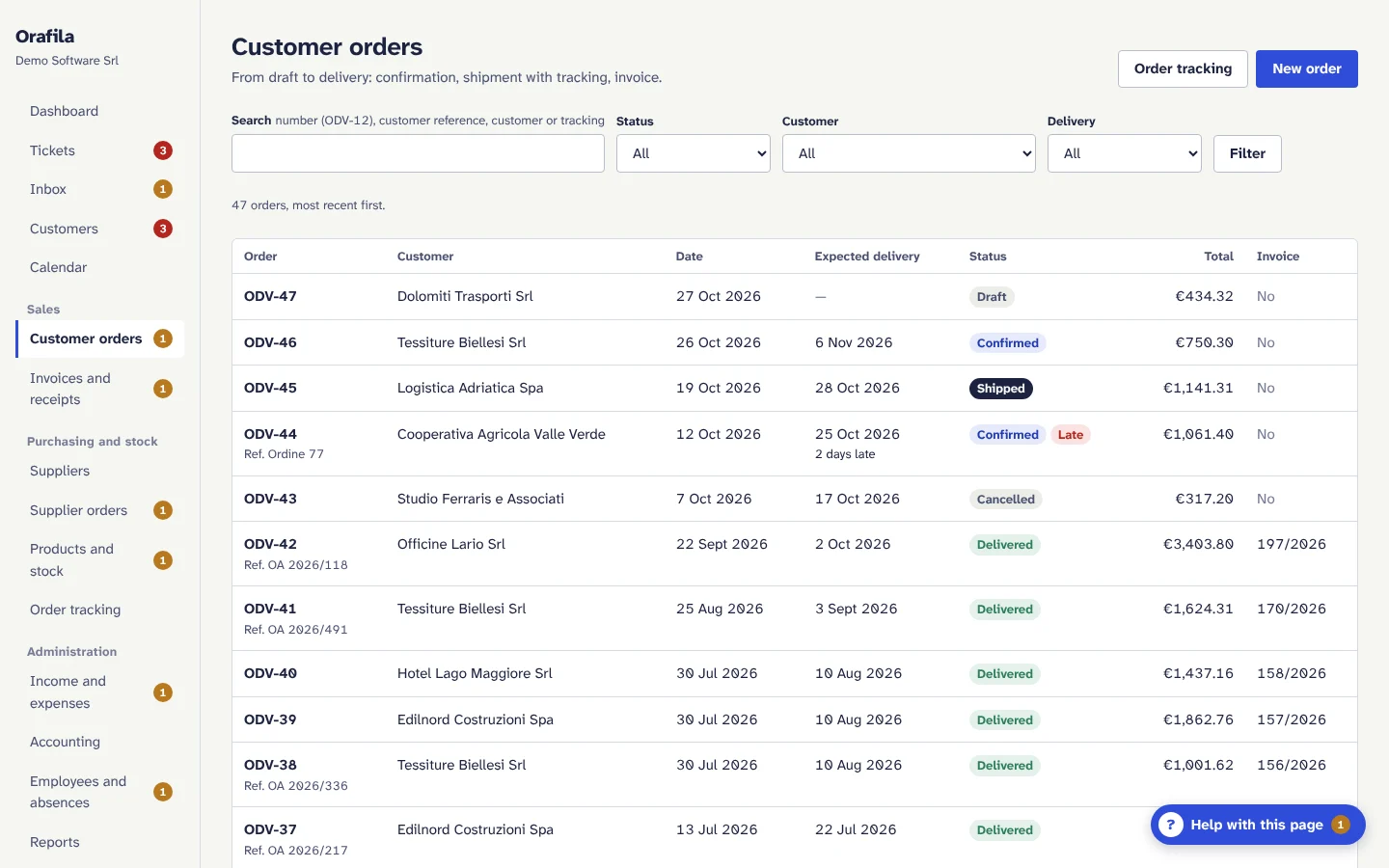
Task: Click the Inbox notification badge
Action: pyautogui.click(x=163, y=189)
